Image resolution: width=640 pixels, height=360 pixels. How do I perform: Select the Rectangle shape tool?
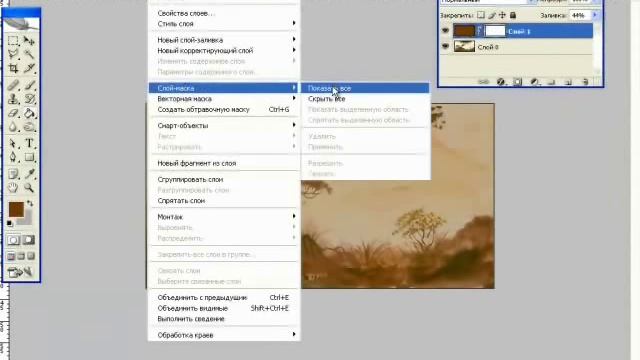pos(29,157)
